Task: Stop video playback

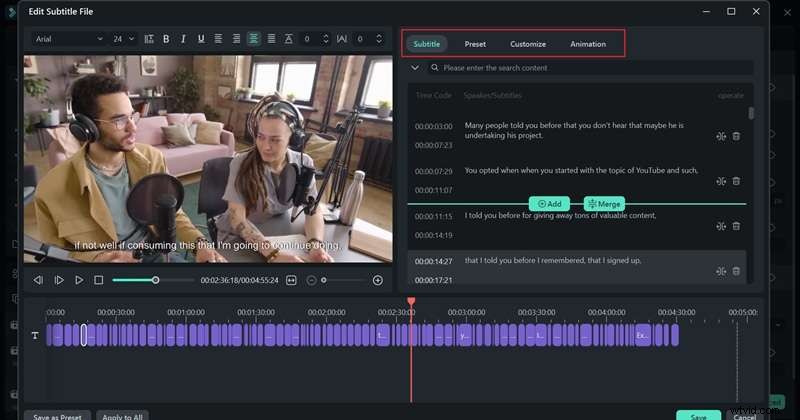Action: [98, 280]
